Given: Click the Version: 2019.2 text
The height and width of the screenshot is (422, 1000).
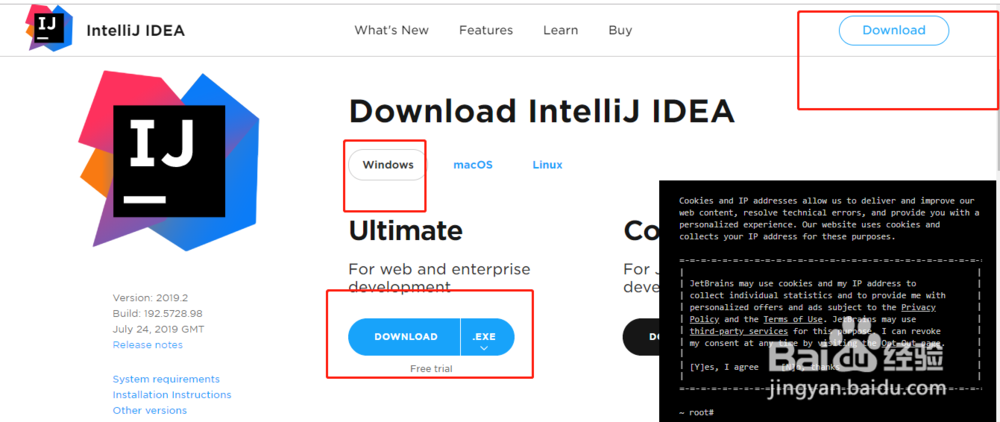Looking at the screenshot, I should (151, 298).
